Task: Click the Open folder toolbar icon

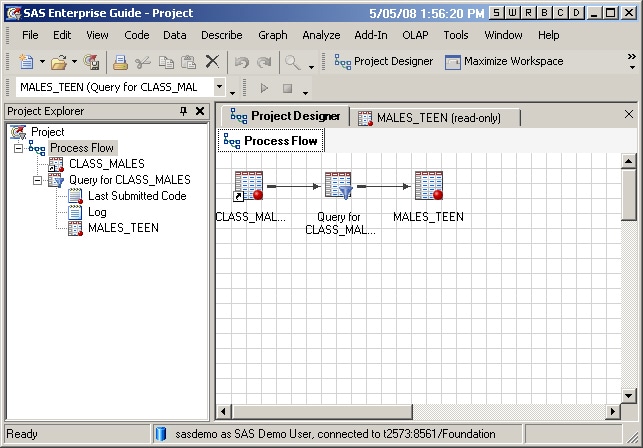Action: (59, 62)
